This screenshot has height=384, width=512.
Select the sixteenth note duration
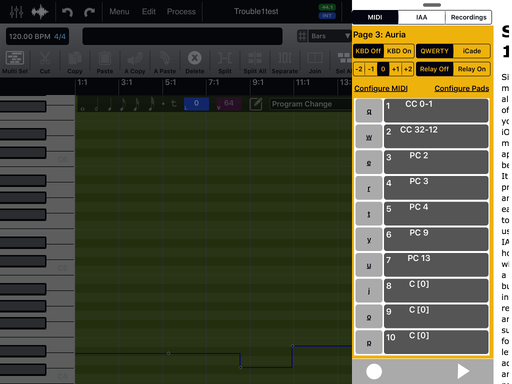137,104
